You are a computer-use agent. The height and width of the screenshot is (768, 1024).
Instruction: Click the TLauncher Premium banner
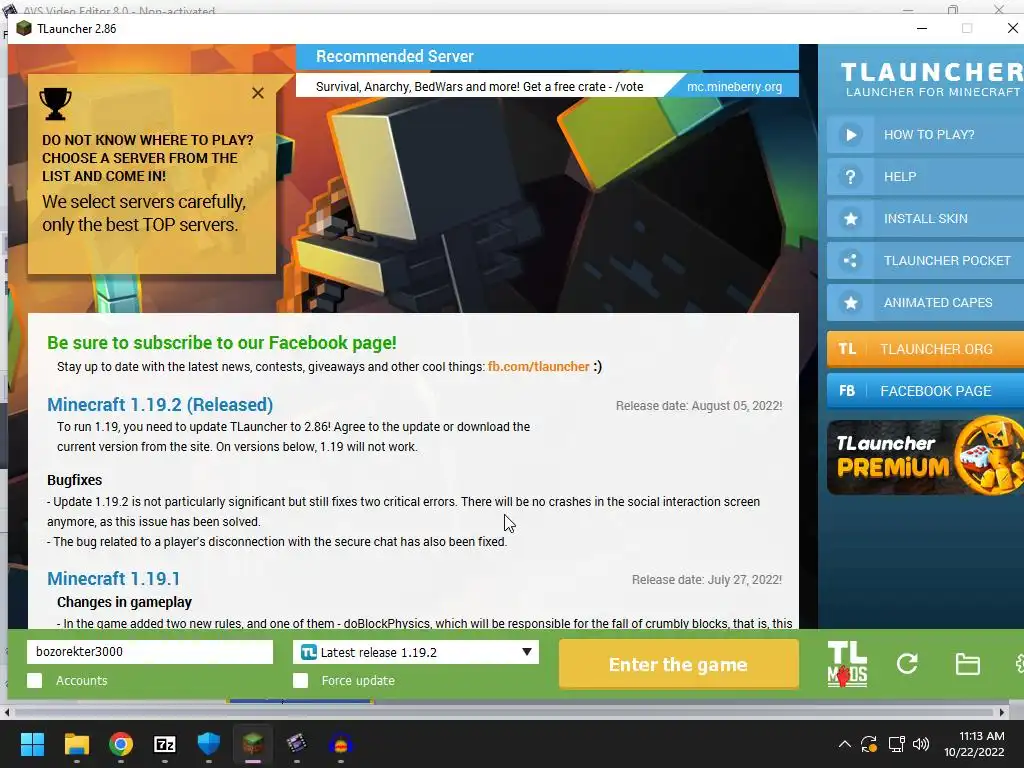coord(925,456)
